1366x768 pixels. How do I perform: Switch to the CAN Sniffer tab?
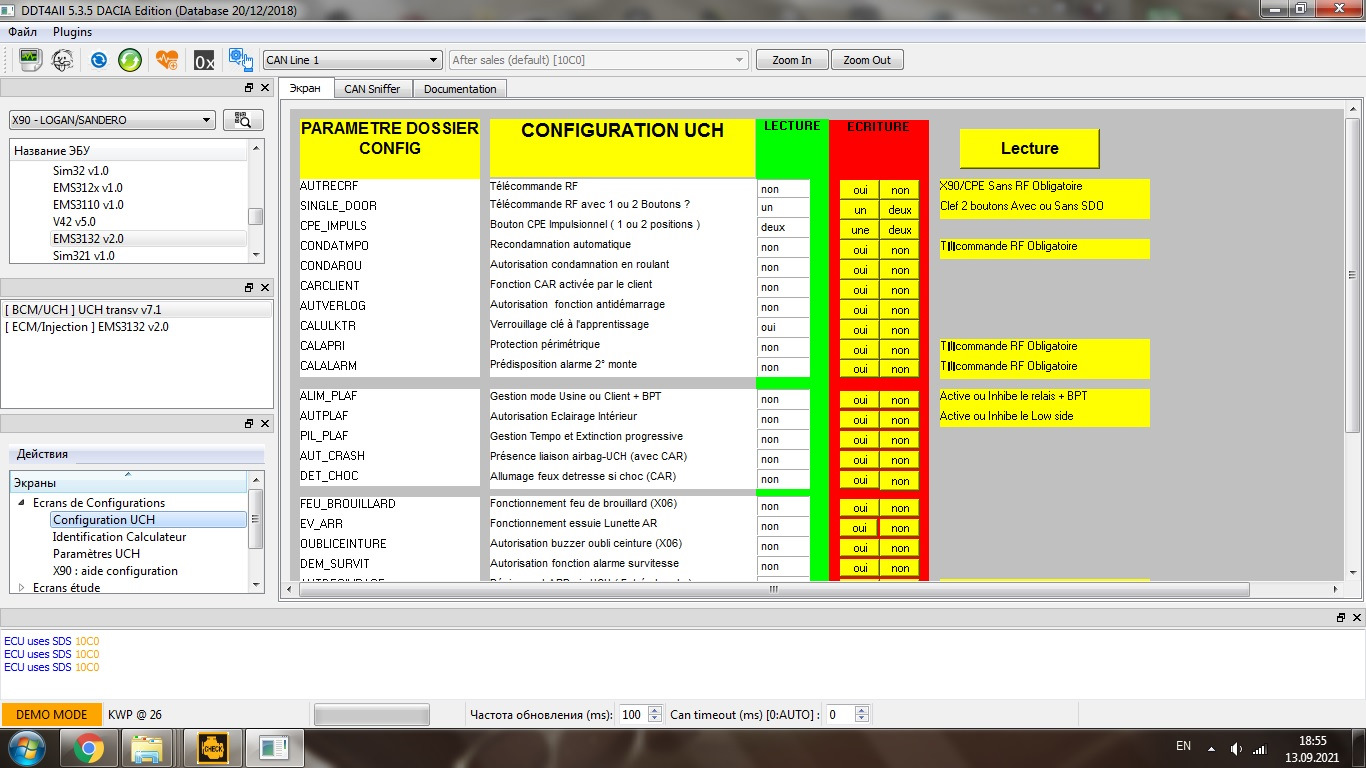[x=372, y=89]
